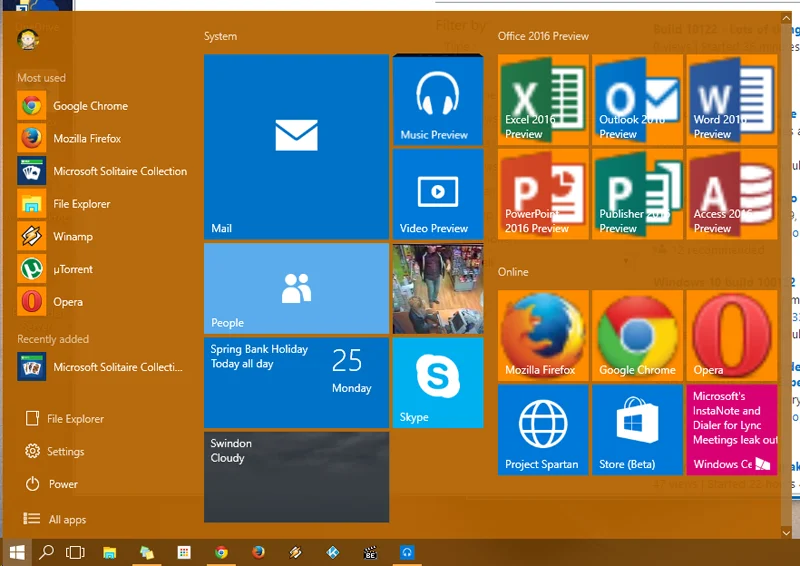Open the Power options
Viewport: 800px width, 566px height.
coord(52,484)
